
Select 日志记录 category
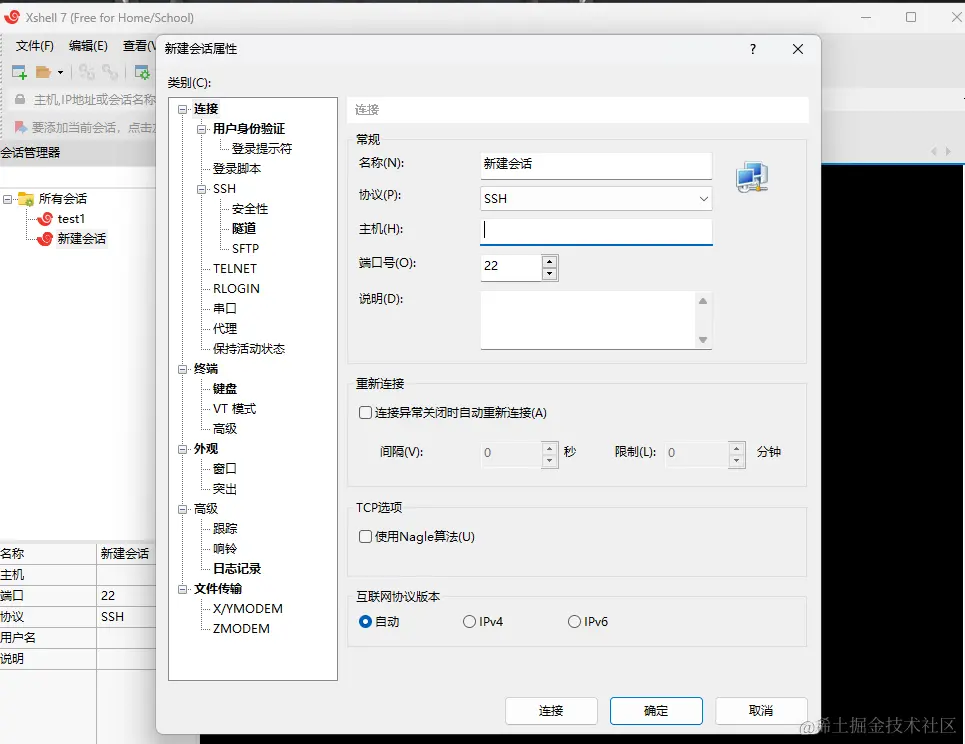point(237,569)
